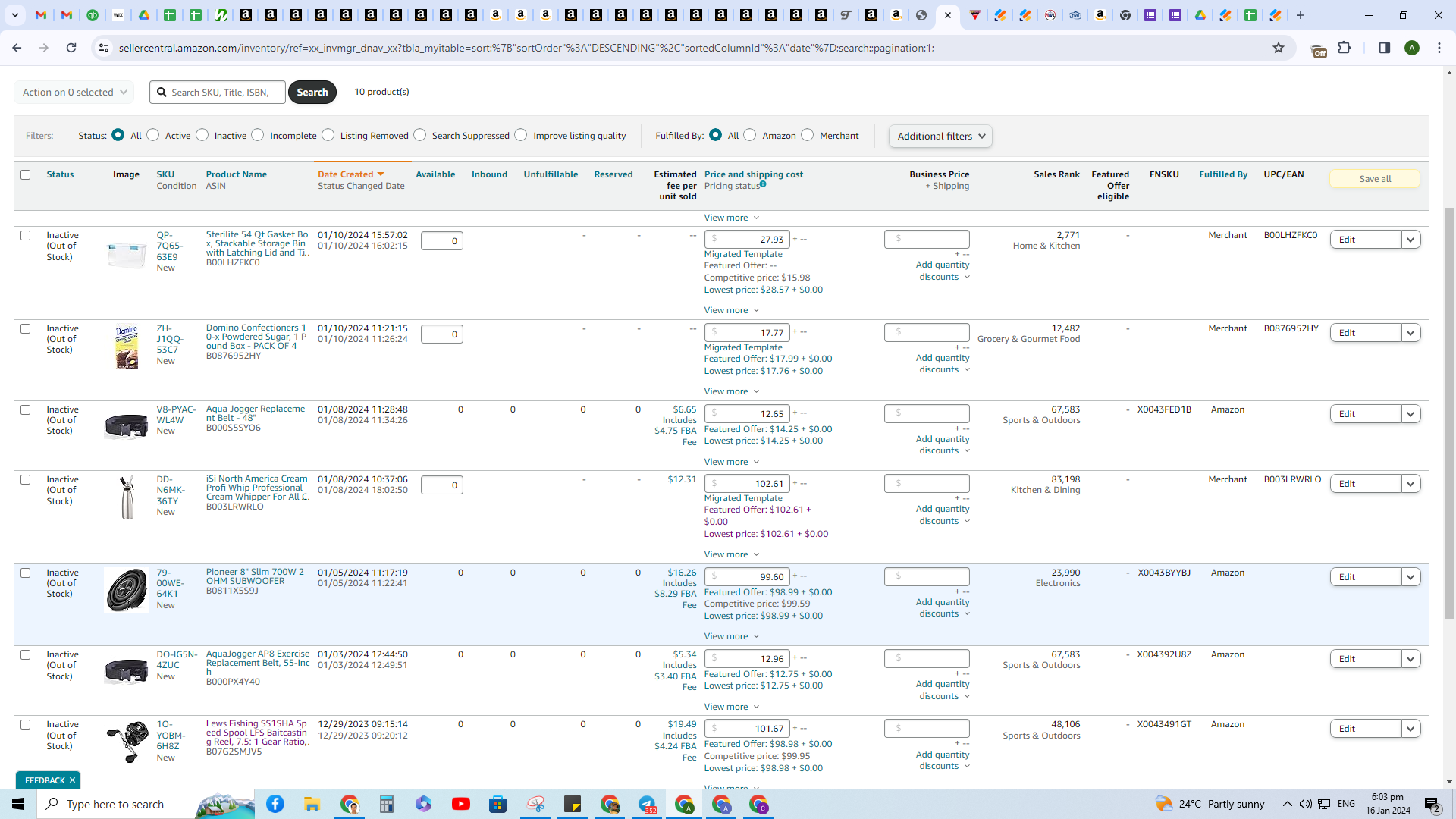Click the price field showing 27.93
Viewport: 1456px width, 819px height.
(x=747, y=240)
